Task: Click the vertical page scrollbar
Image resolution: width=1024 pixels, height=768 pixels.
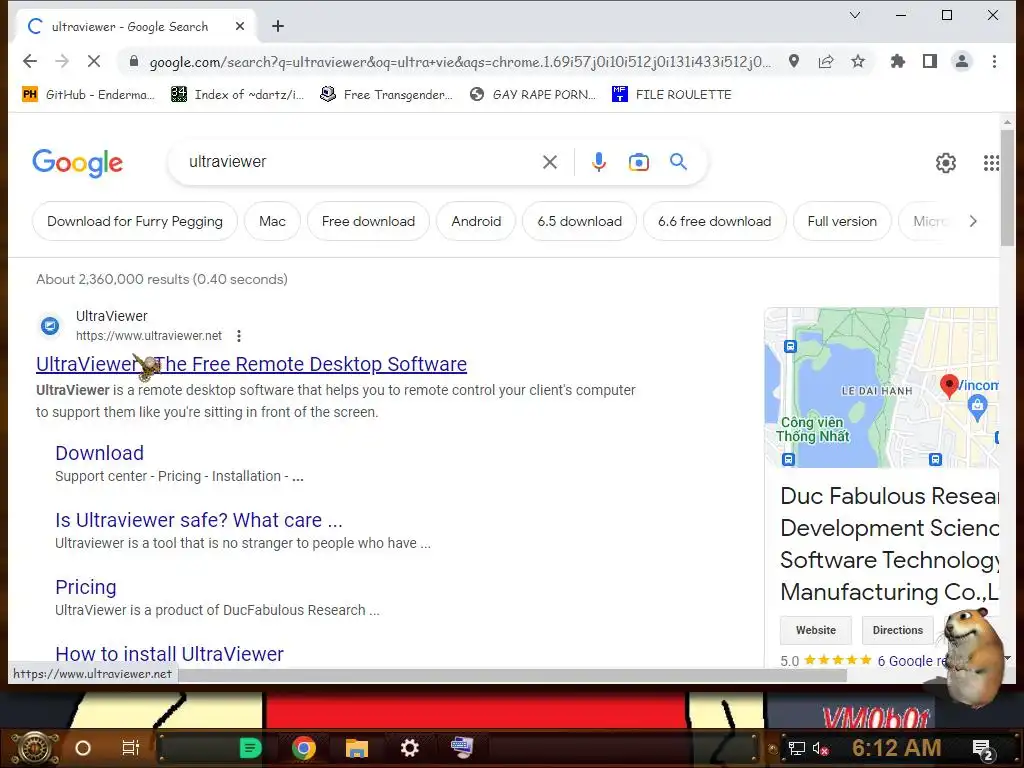Action: click(1007, 188)
